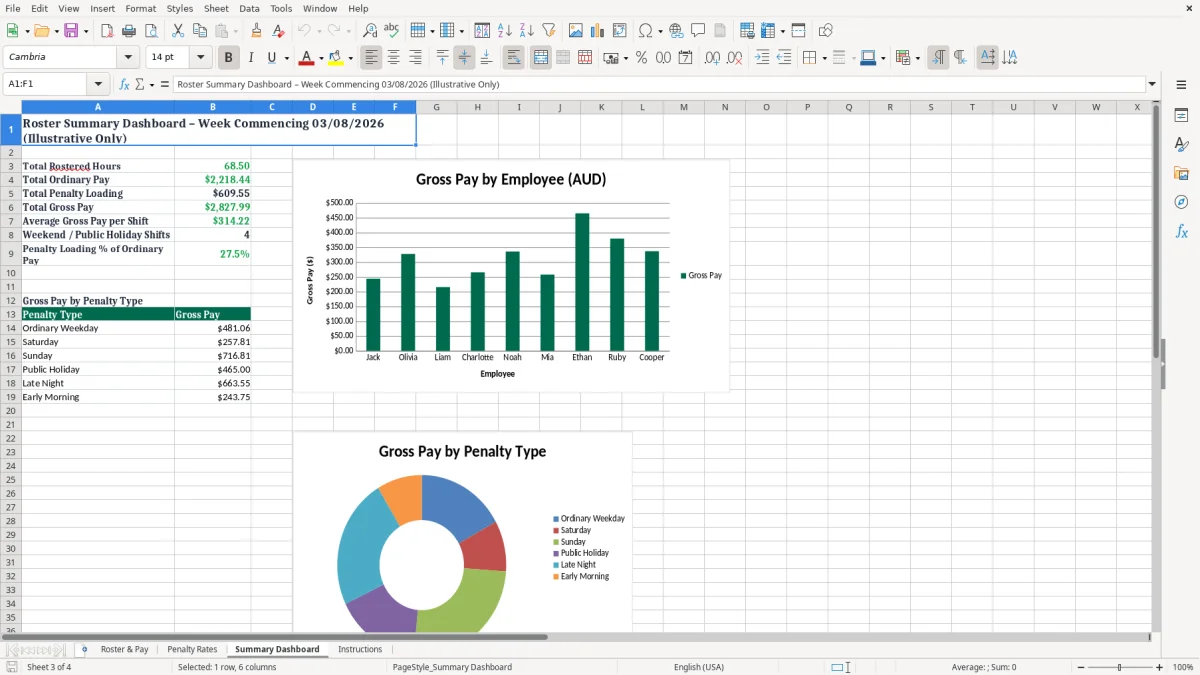Click the 100% zoom level
The width and height of the screenshot is (1200, 675).
pos(1183,667)
